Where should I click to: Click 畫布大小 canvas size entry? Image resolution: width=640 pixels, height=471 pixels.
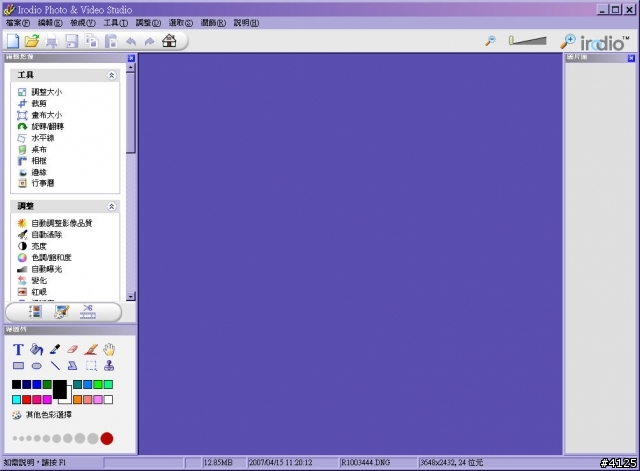click(40, 115)
